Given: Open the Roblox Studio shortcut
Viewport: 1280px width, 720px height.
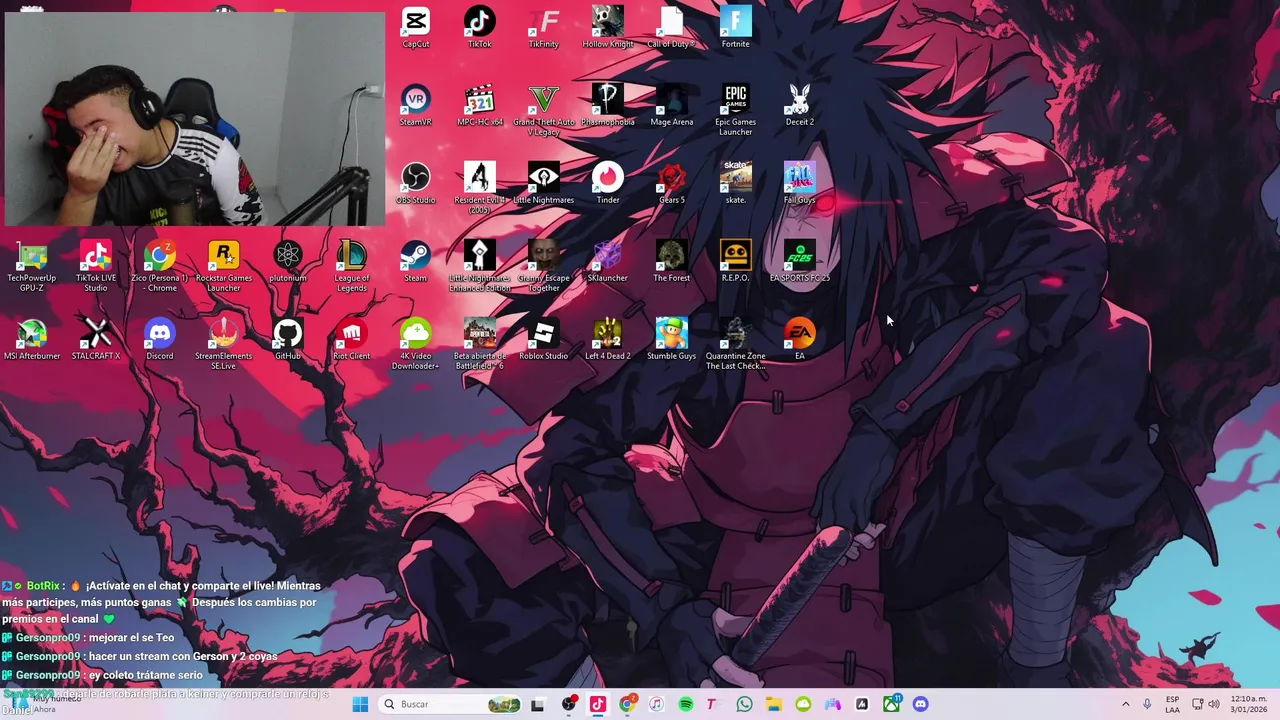Looking at the screenshot, I should [x=544, y=339].
